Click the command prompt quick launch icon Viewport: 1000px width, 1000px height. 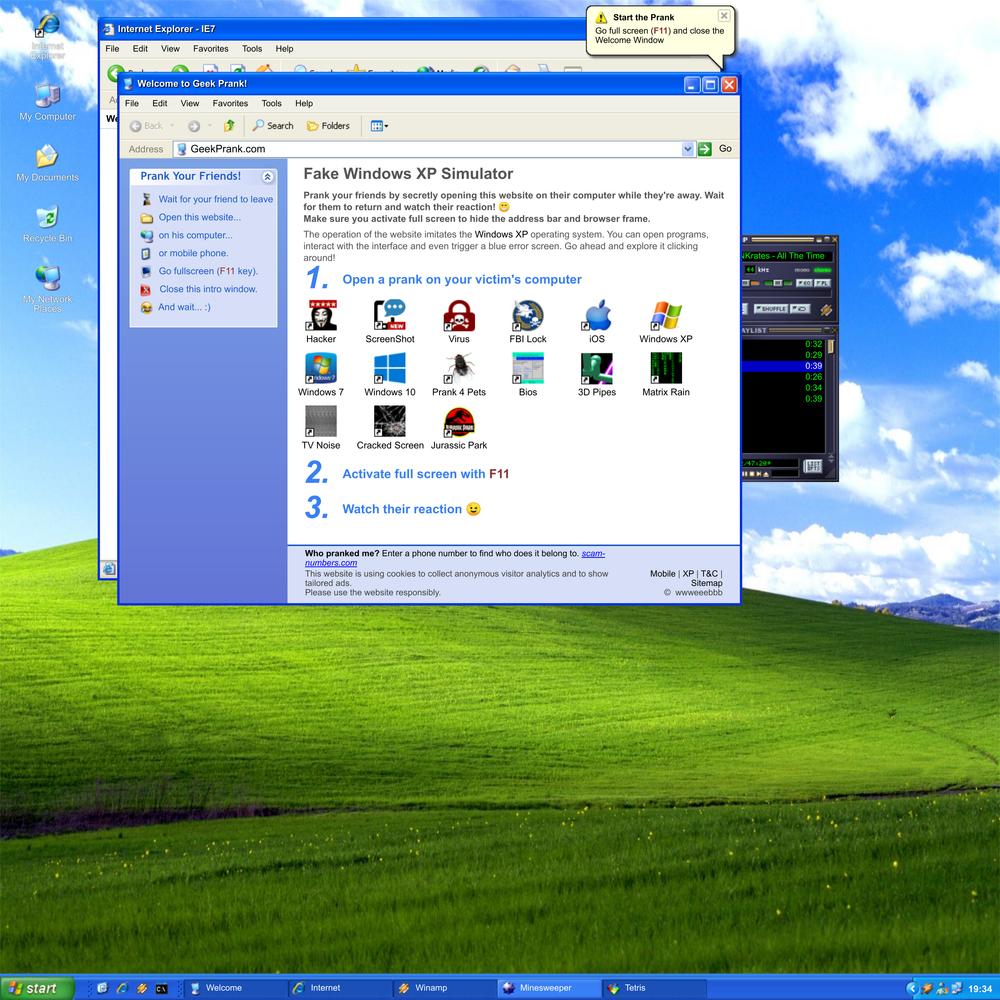[162, 989]
